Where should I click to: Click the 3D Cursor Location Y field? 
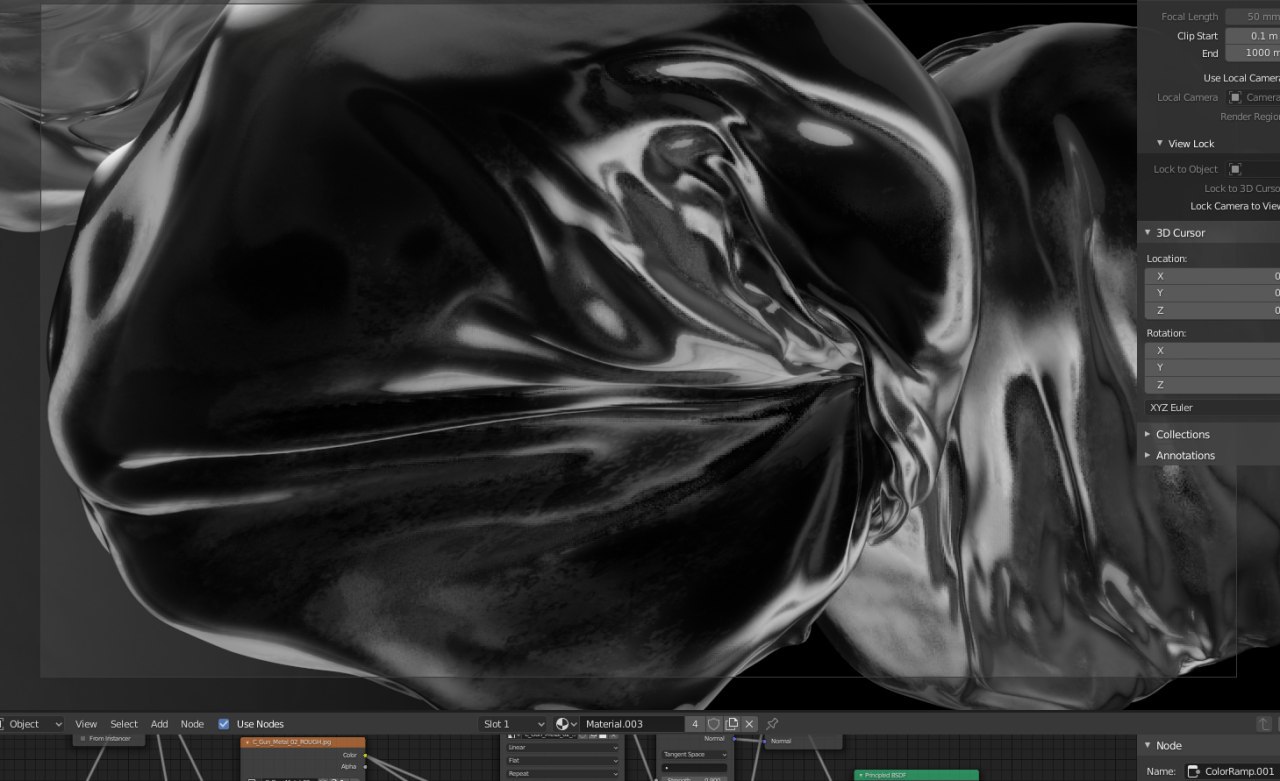(x=1212, y=293)
